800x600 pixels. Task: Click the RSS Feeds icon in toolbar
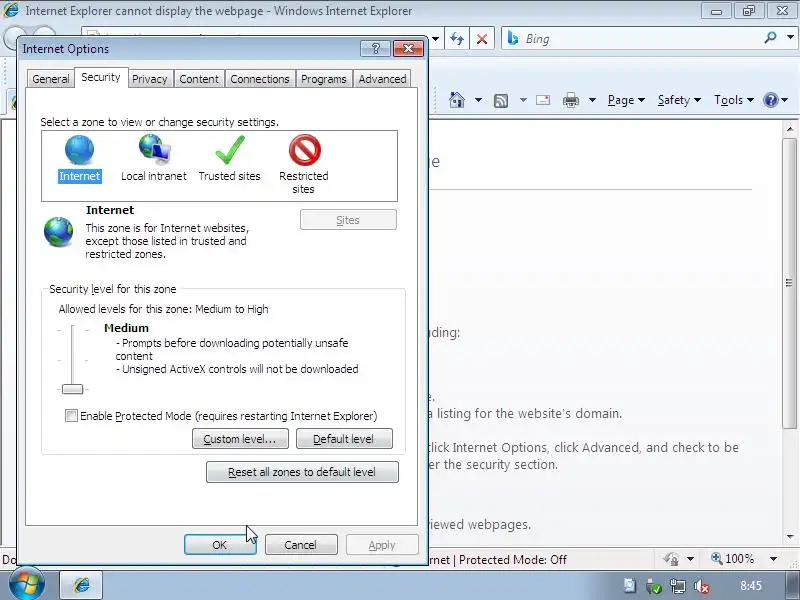pos(501,101)
